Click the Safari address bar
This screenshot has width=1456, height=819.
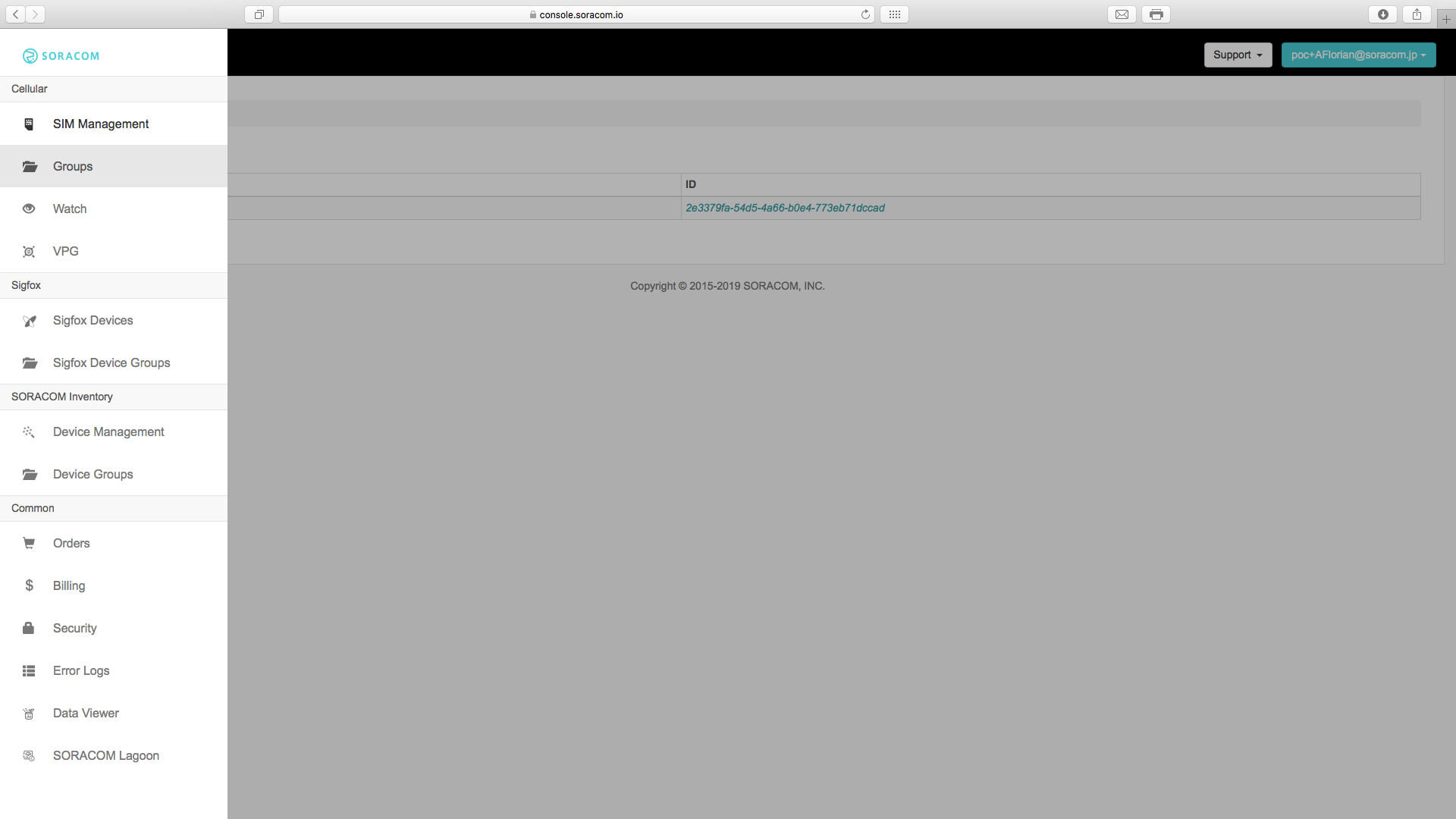(x=576, y=14)
